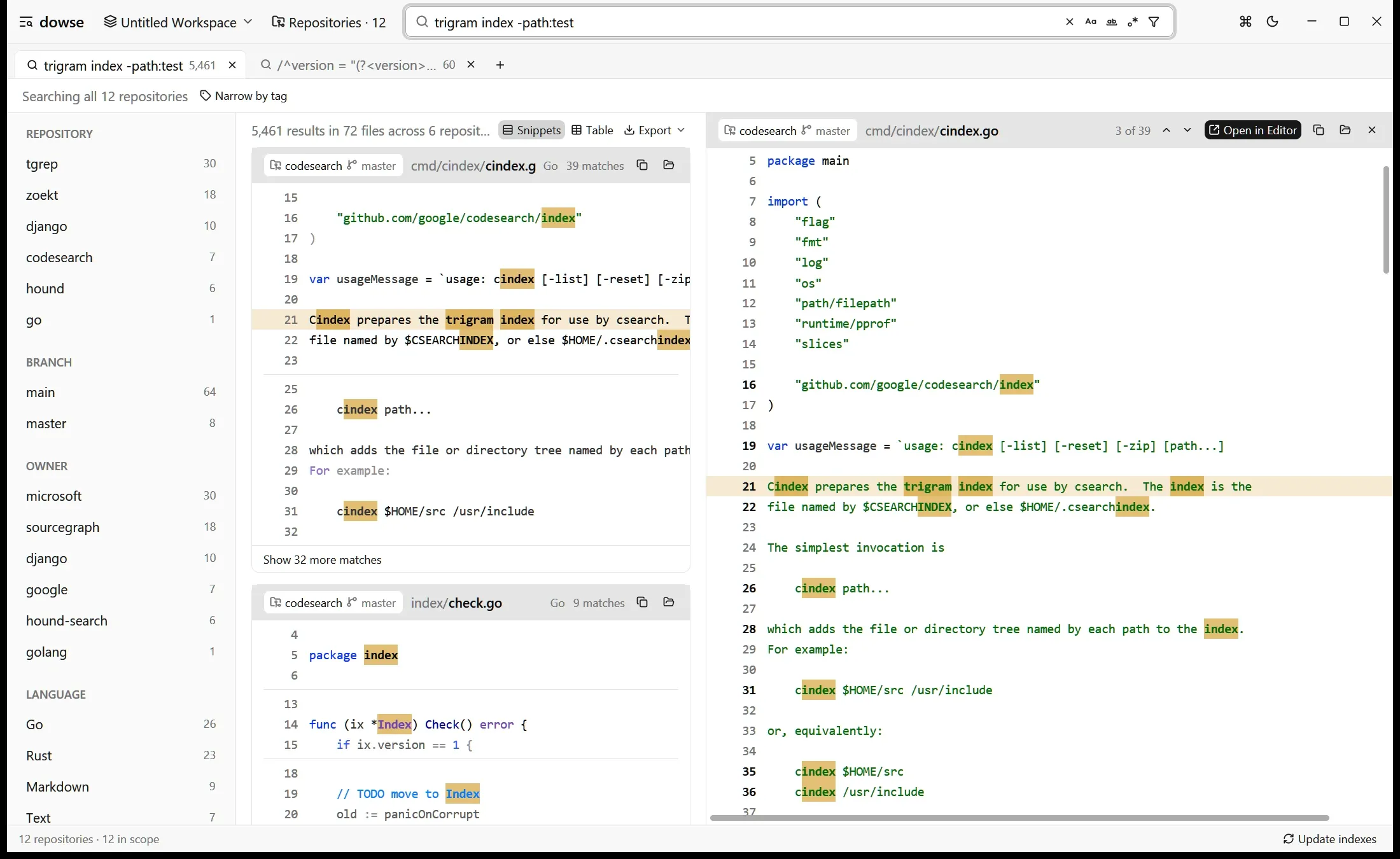Close the /^version search tab

tap(471, 65)
